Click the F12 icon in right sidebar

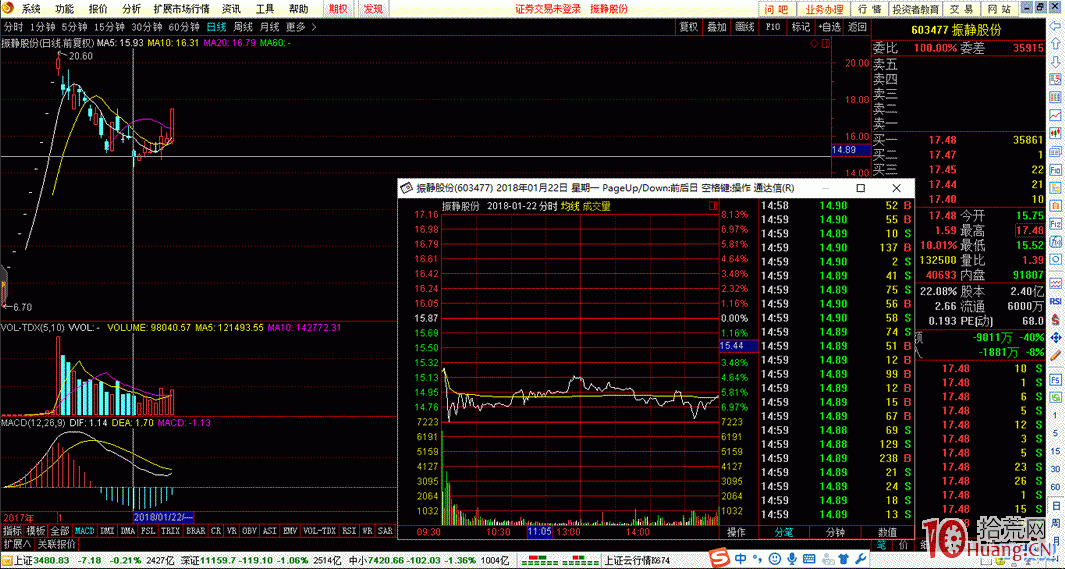[1055, 223]
